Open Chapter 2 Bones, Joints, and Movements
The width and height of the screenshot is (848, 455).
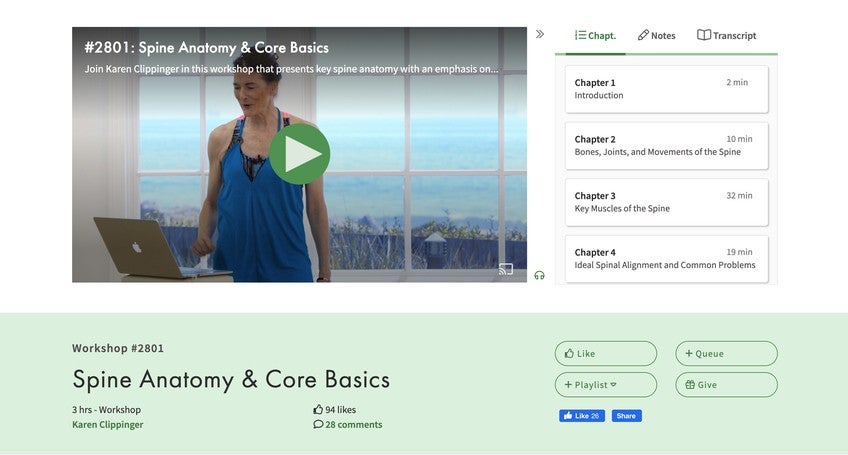pos(666,146)
